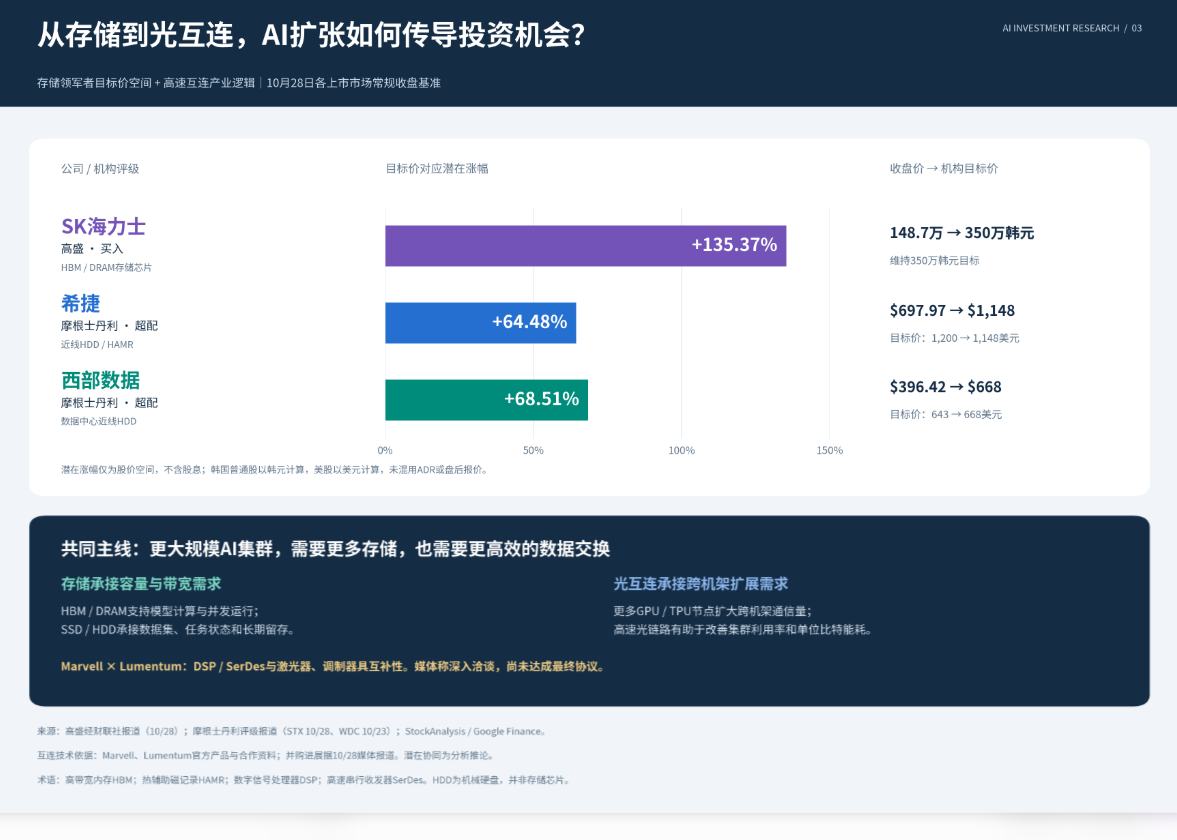Click the HBM / DRAM支持模型计算与并发运行 line
This screenshot has height=840, width=1177.
tap(160, 611)
